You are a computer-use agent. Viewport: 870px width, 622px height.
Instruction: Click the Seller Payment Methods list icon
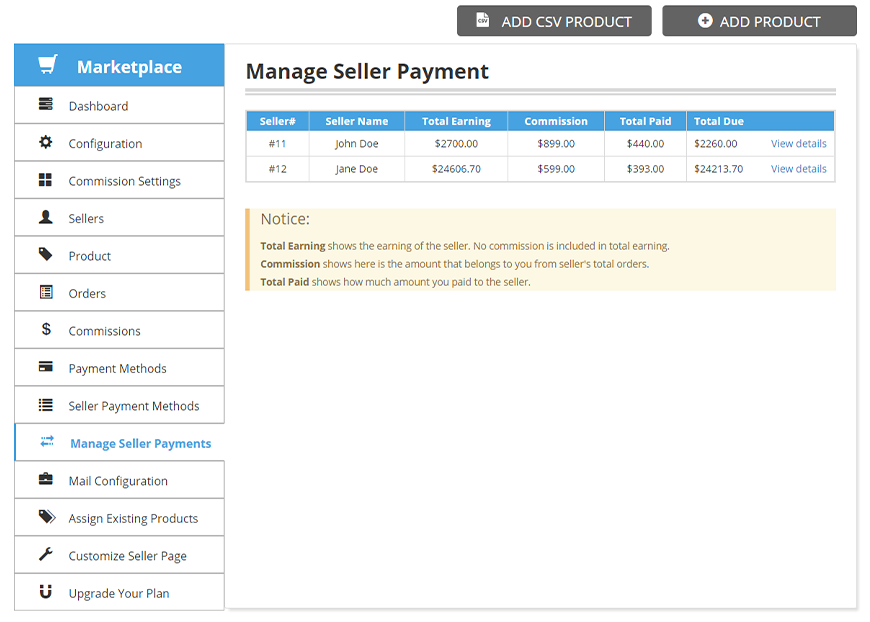click(x=45, y=405)
